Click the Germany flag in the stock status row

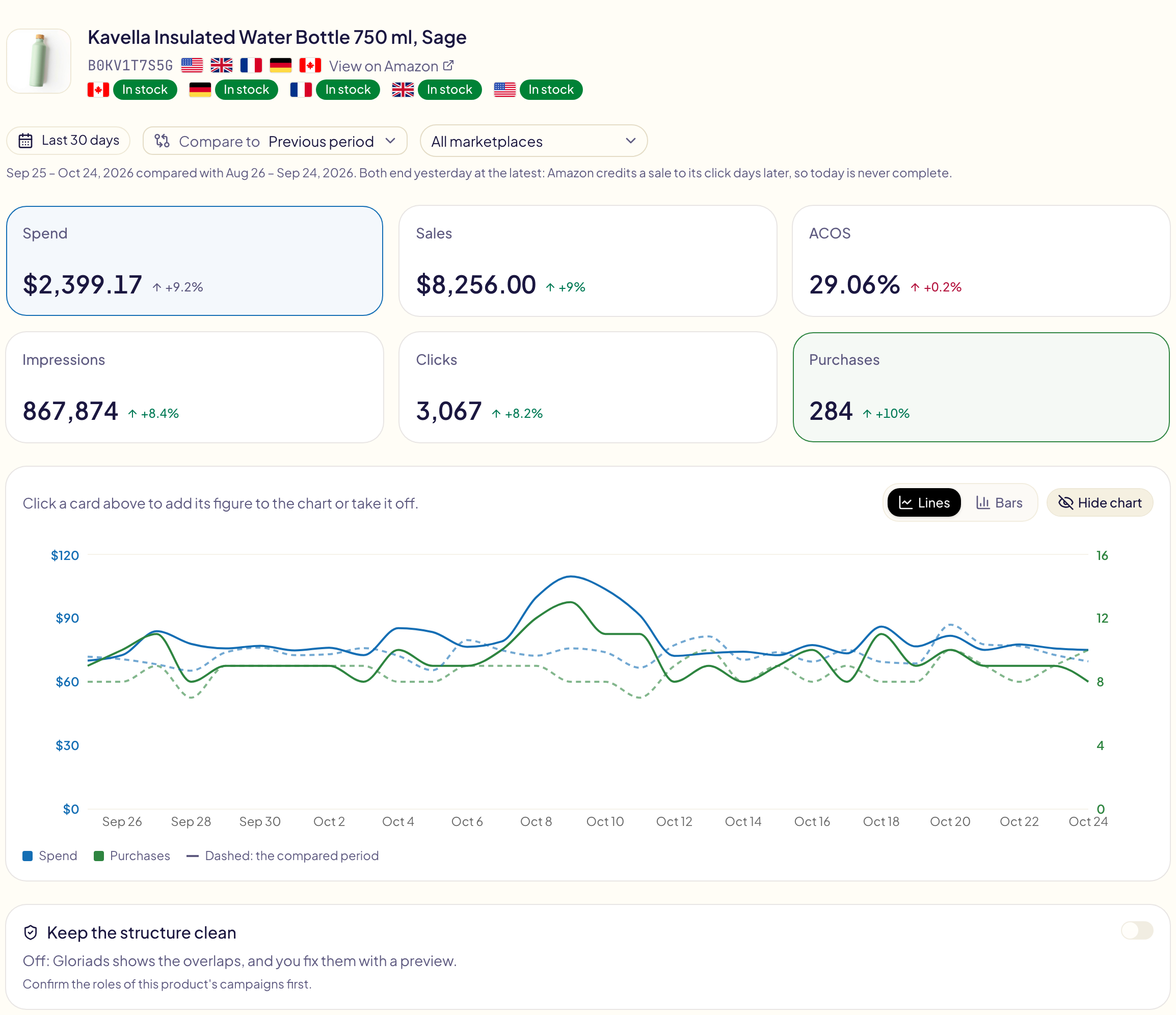(200, 90)
